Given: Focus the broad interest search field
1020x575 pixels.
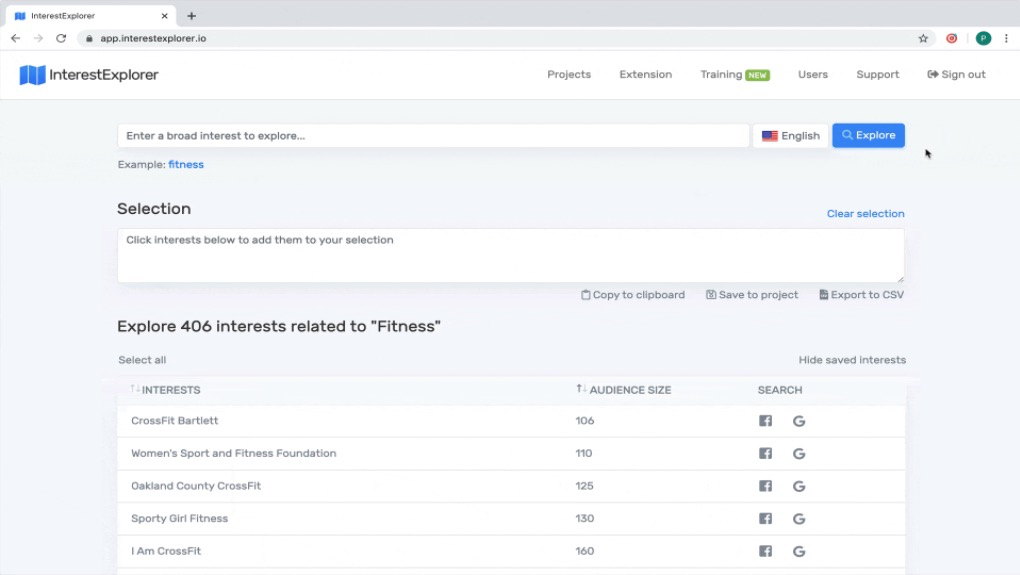Looking at the screenshot, I should pos(433,135).
